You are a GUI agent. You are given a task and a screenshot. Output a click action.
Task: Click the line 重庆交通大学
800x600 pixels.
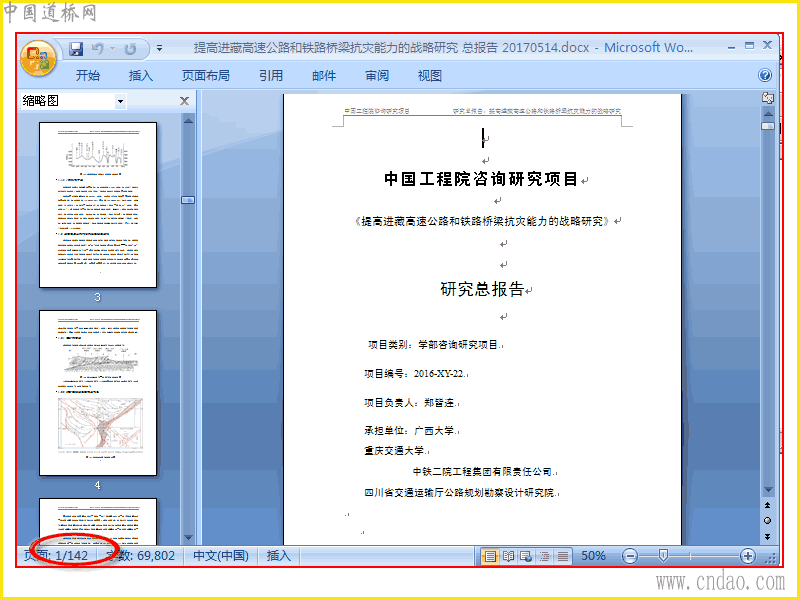tap(394, 451)
